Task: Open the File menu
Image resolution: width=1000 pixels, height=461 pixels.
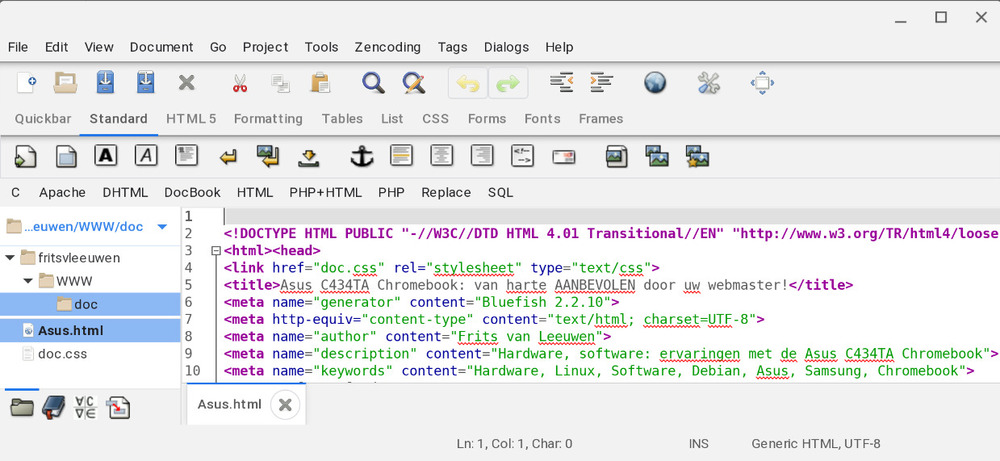Action: [x=18, y=47]
